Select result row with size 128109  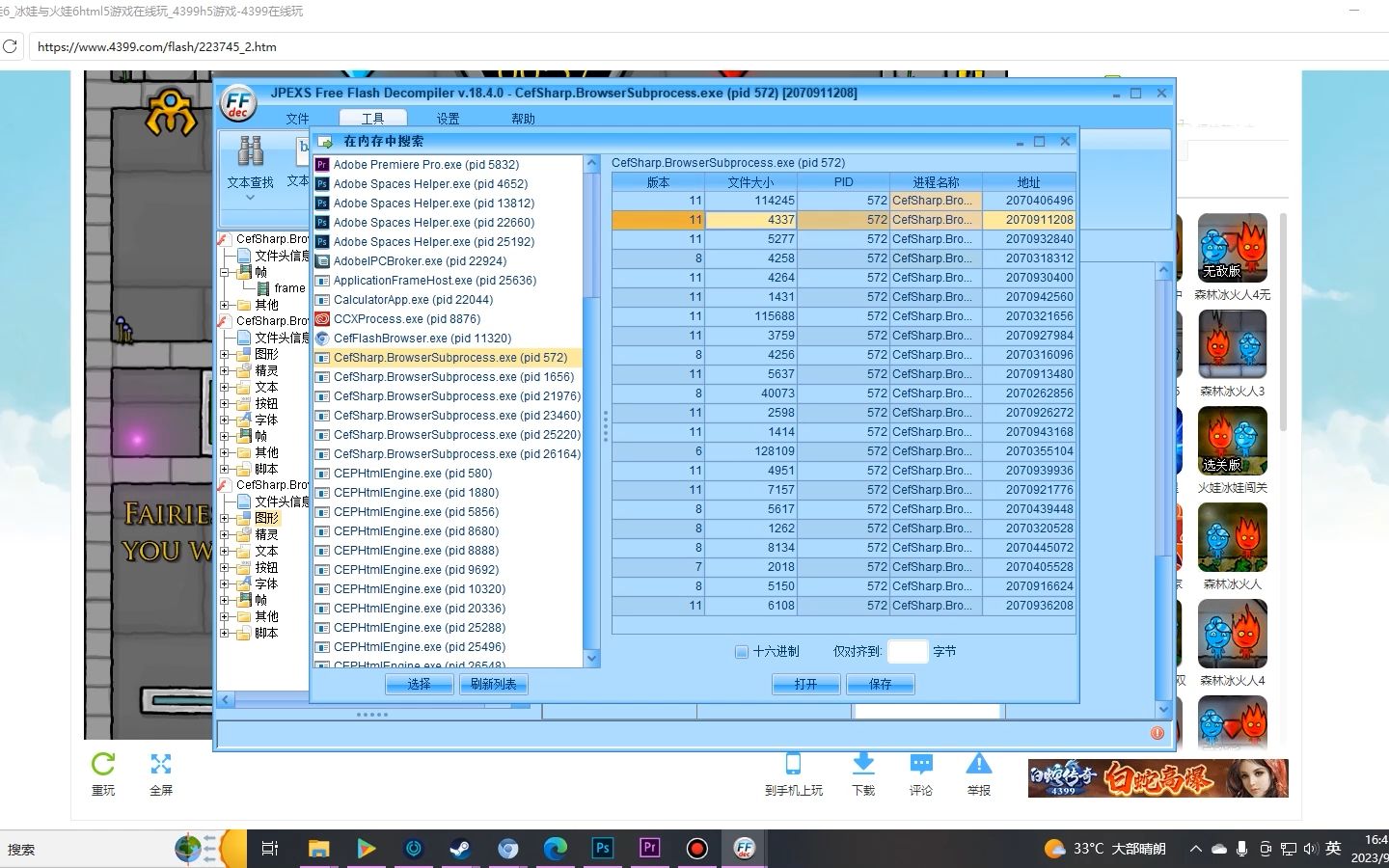(x=844, y=451)
